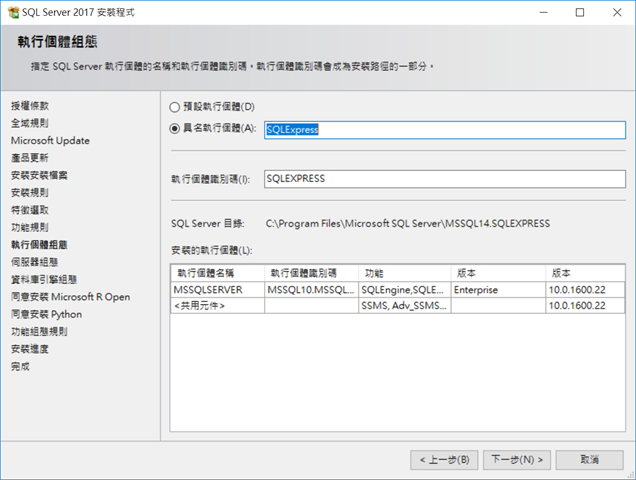Maximize the SQL Server 2017 setup window

click(580, 13)
